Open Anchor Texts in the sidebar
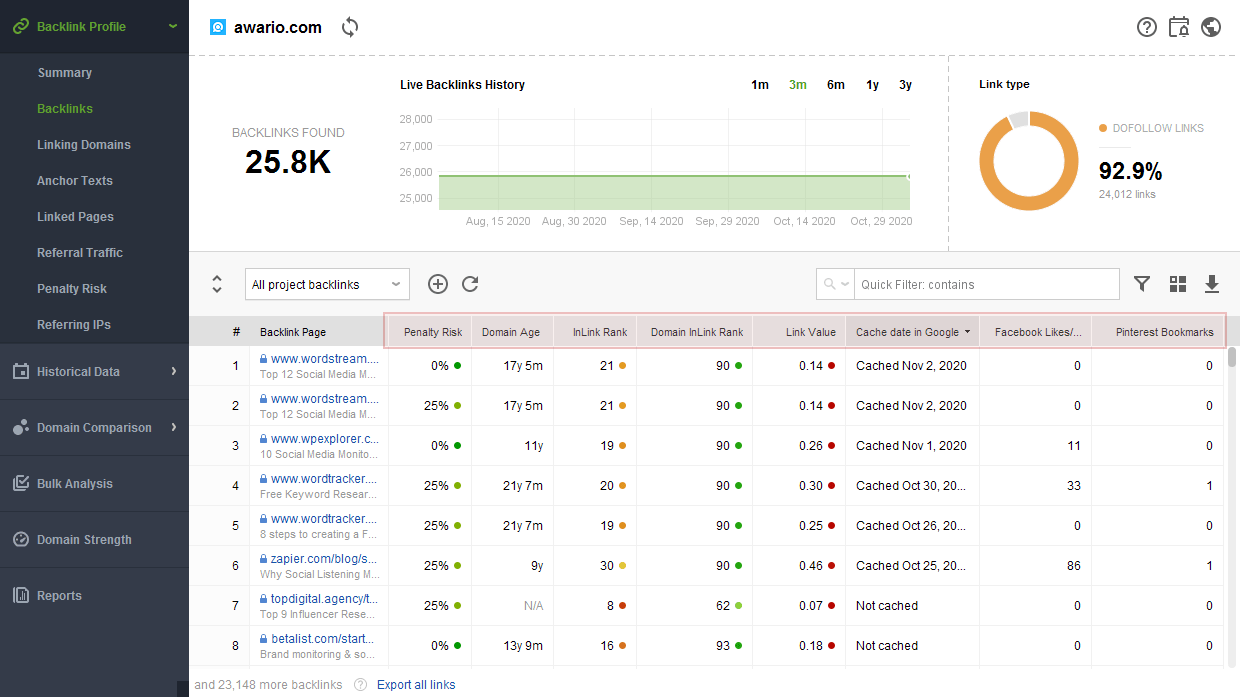 [75, 181]
